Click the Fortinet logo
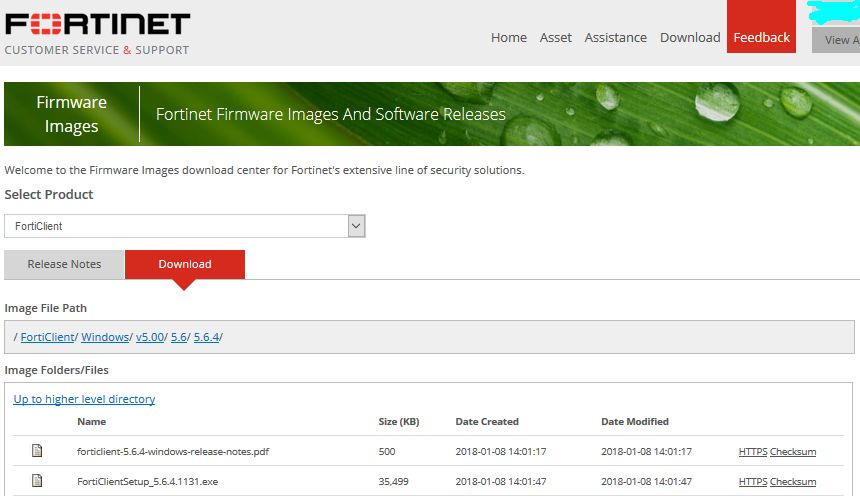 coord(97,24)
